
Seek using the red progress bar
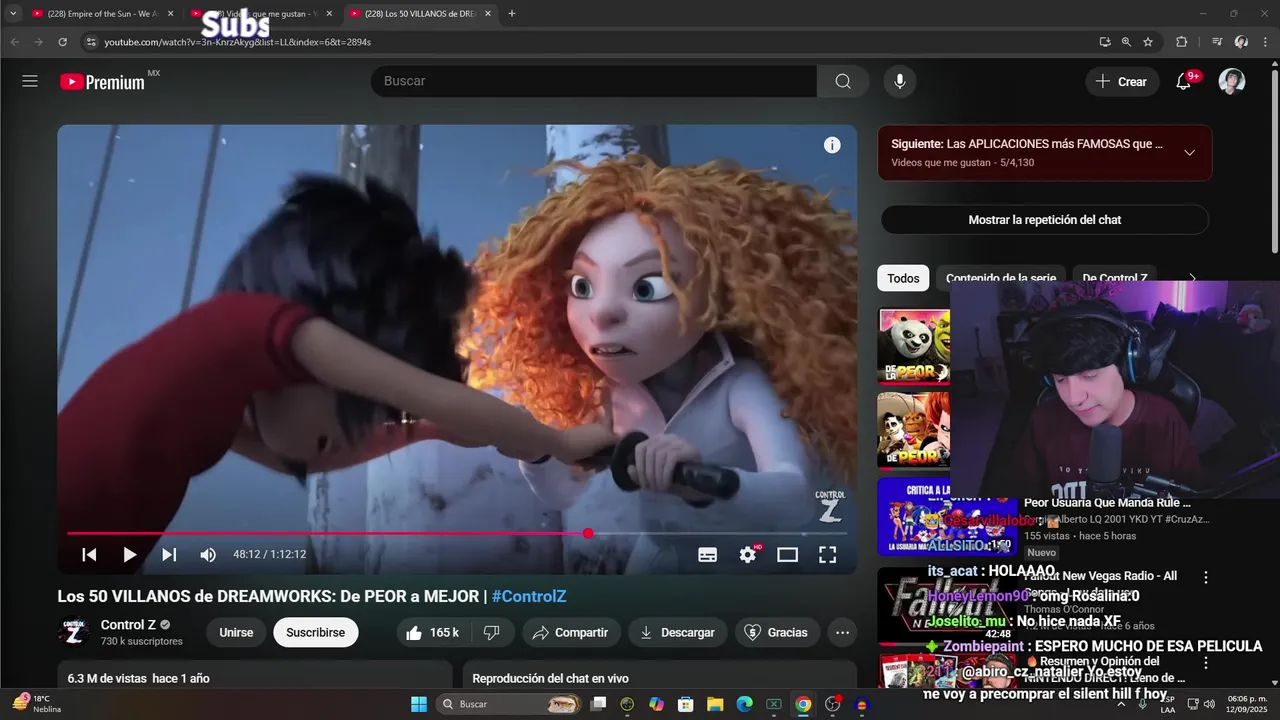457,533
